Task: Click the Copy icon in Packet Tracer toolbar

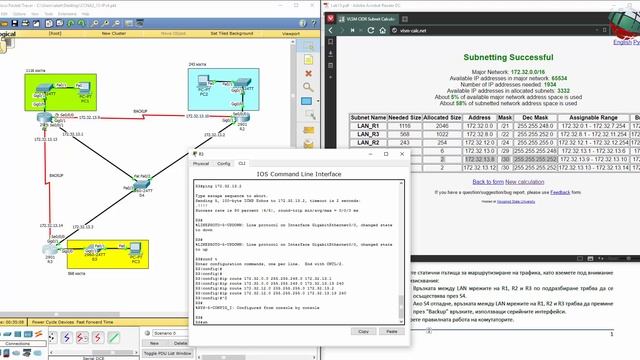Action: [x=49, y=23]
